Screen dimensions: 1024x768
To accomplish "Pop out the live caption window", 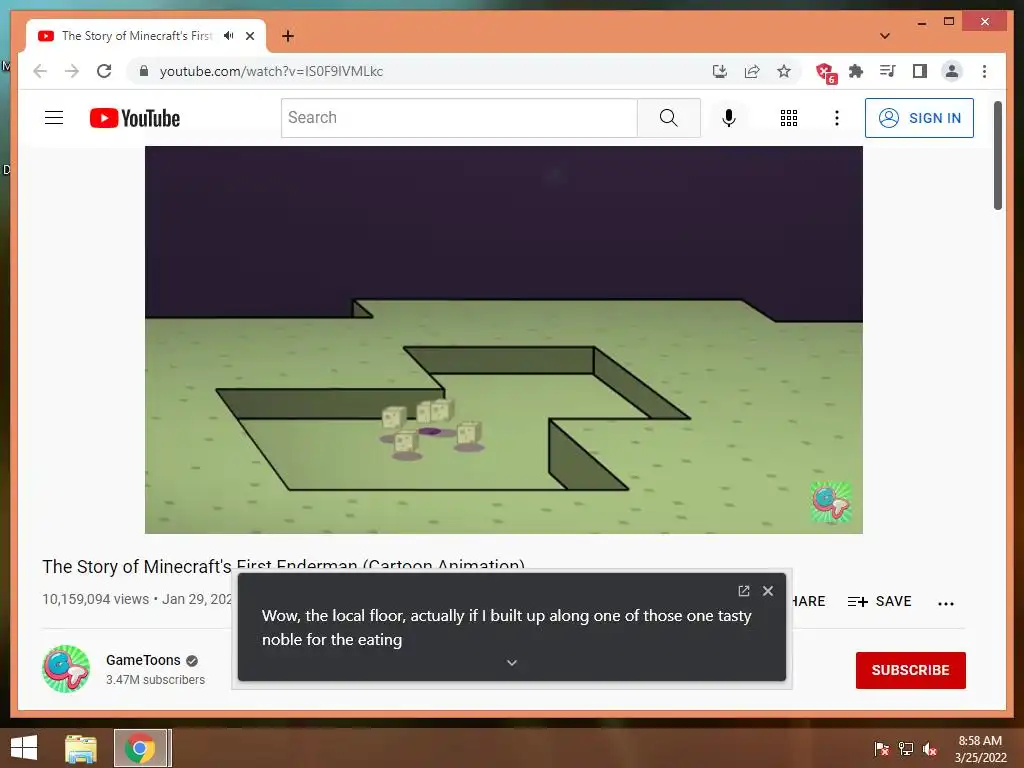I will (744, 591).
